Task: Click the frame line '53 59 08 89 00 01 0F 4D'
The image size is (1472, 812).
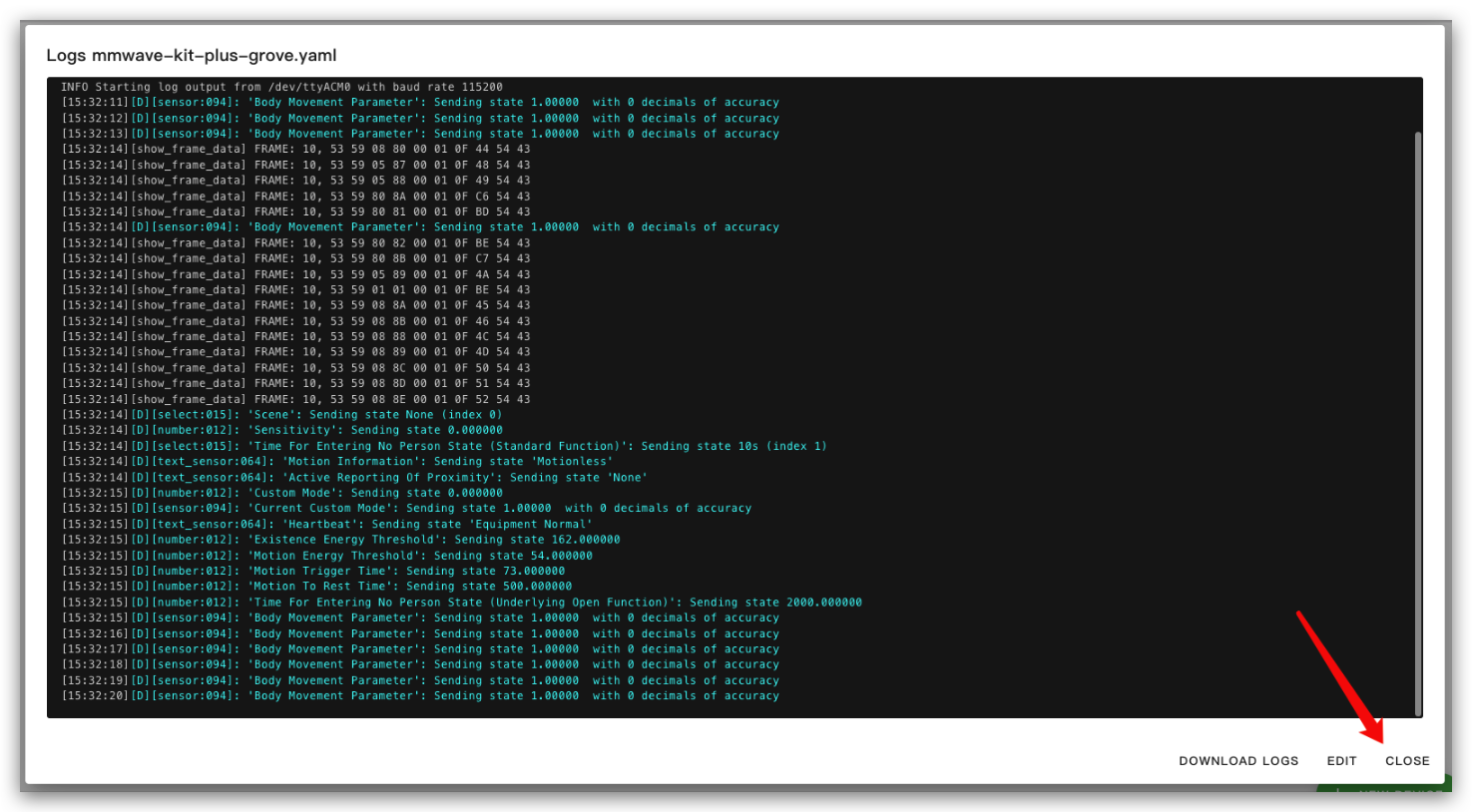Action: point(295,352)
